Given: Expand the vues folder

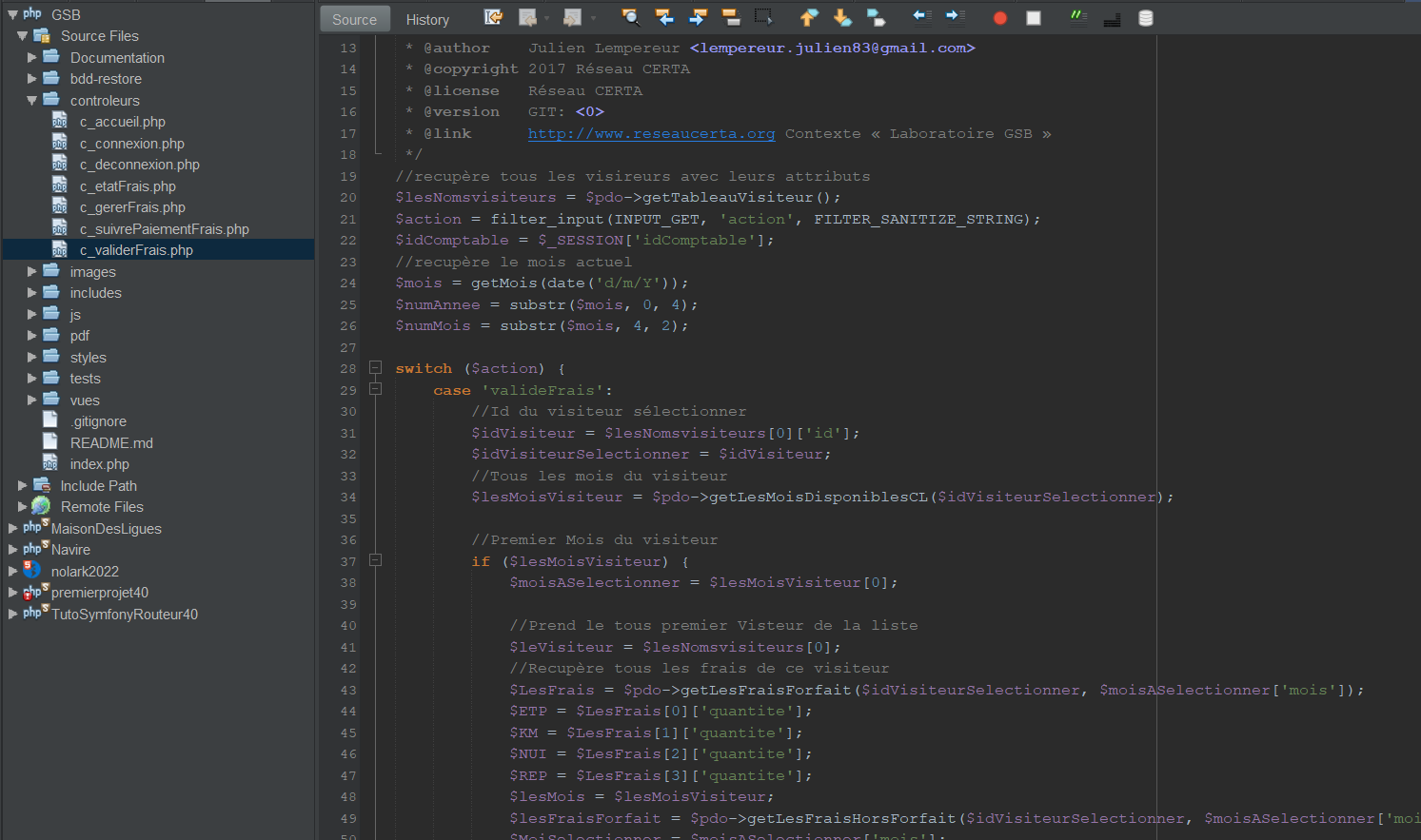Looking at the screenshot, I should coord(31,400).
